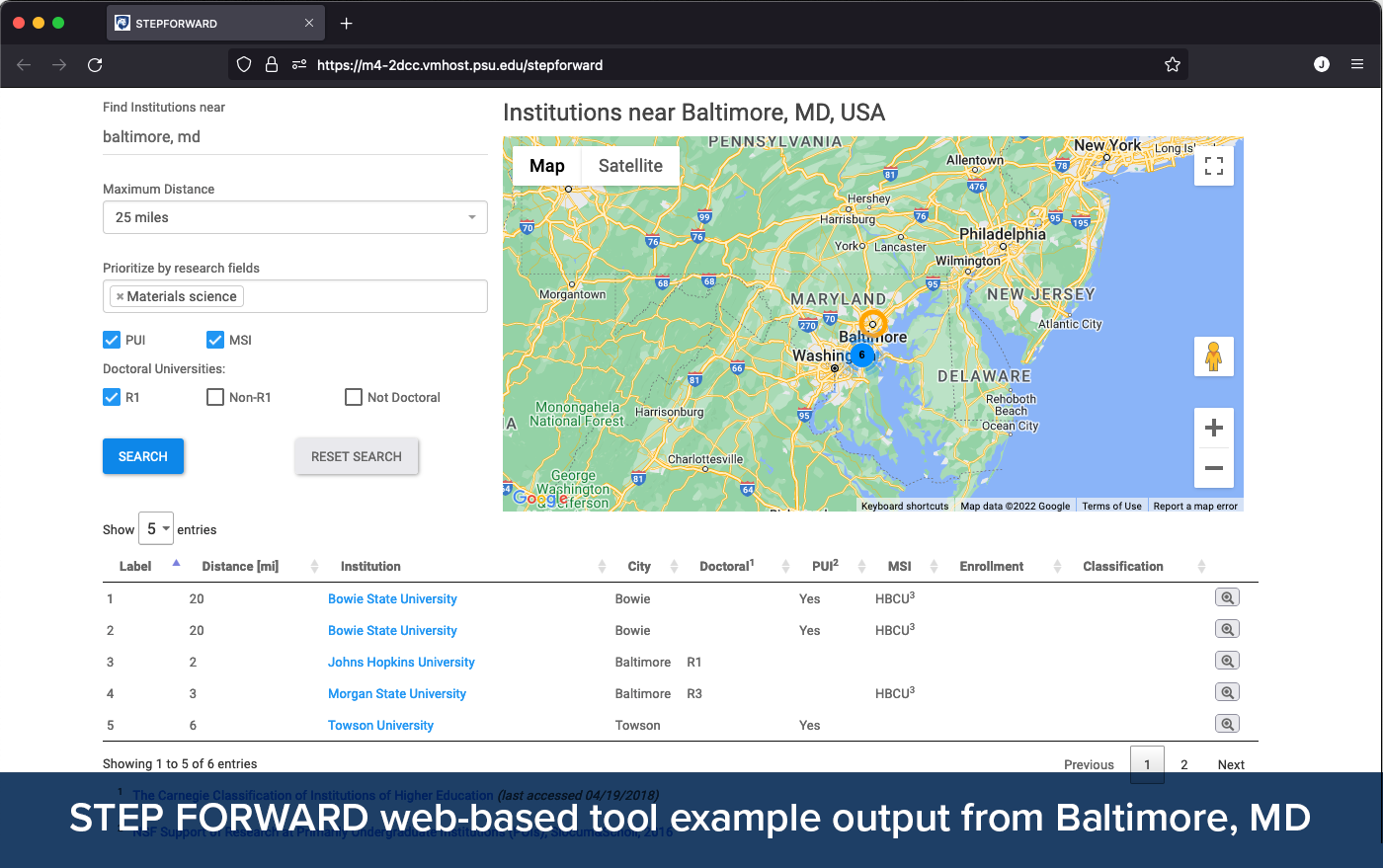Open map Terms of Use link
Viewport: 1383px width, 868px height.
(1111, 506)
